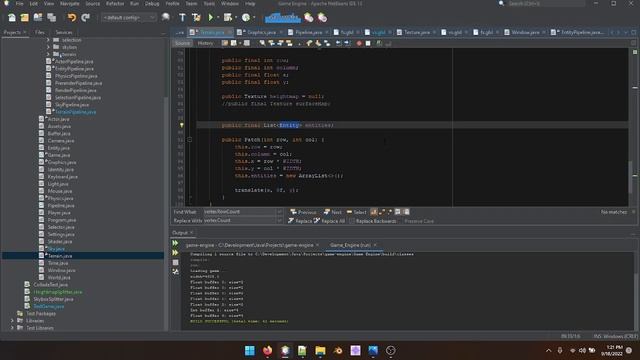640x360 pixels.
Task: Toggle Match Case in the find bar
Action: [x=374, y=212]
